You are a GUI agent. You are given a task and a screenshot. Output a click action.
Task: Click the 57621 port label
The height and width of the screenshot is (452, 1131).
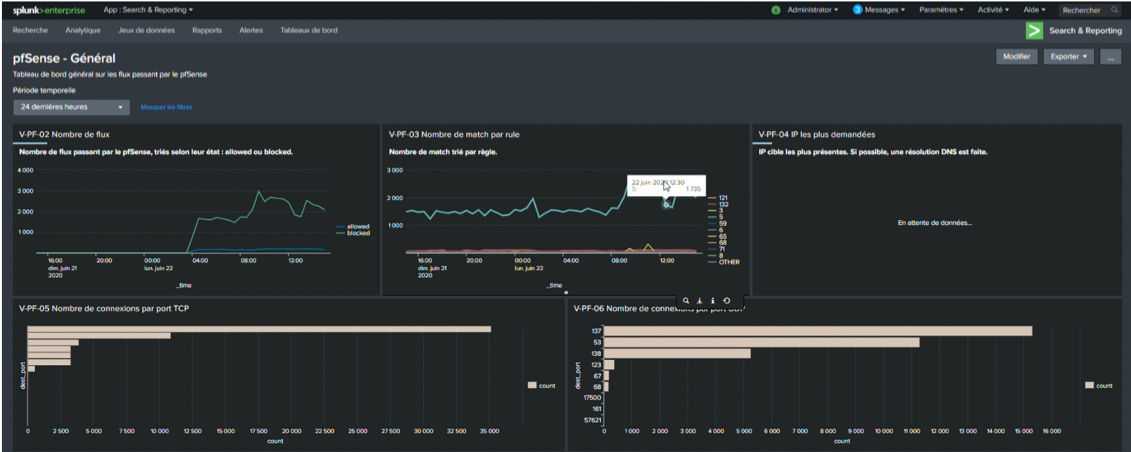click(591, 420)
